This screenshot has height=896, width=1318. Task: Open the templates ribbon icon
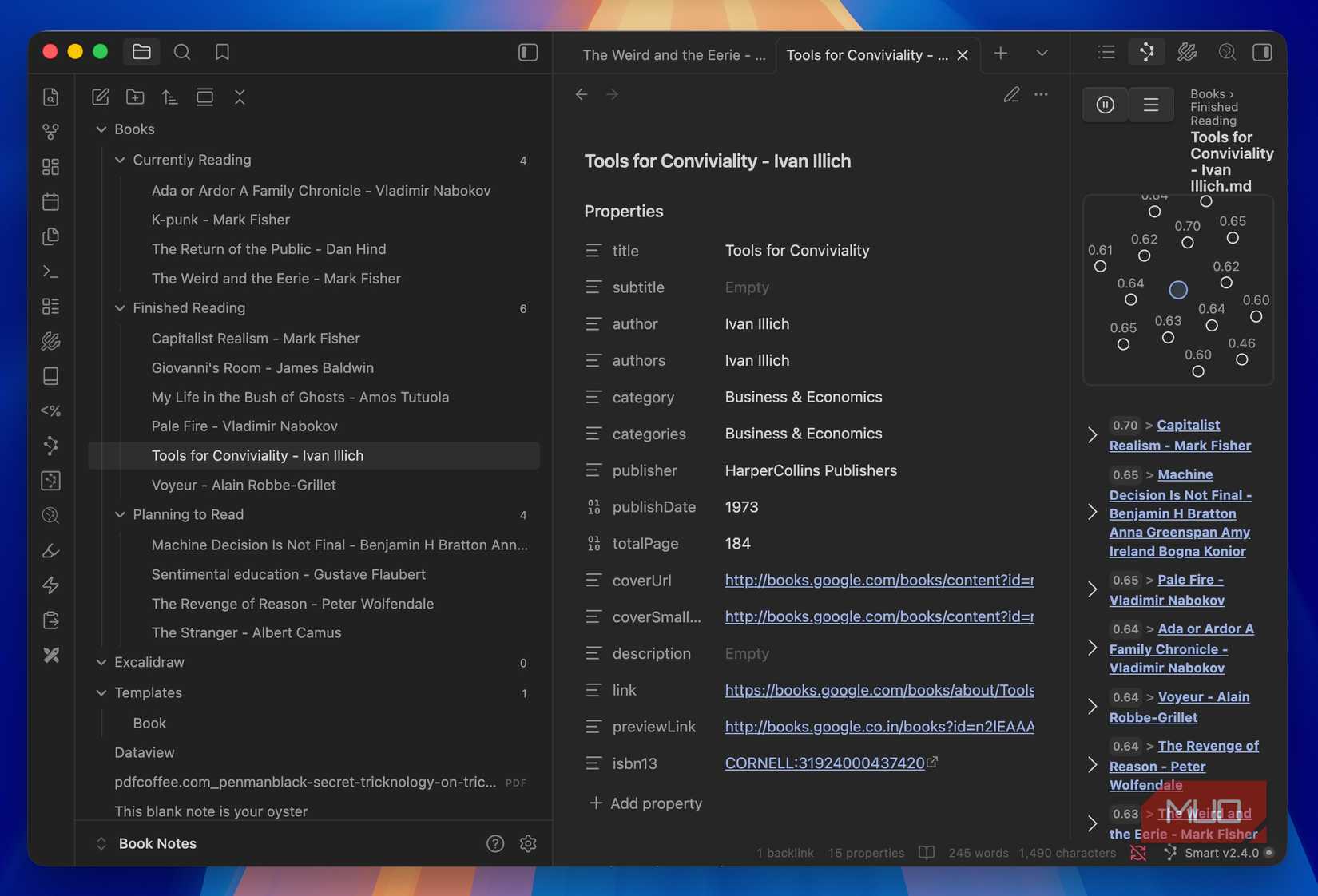(x=50, y=236)
